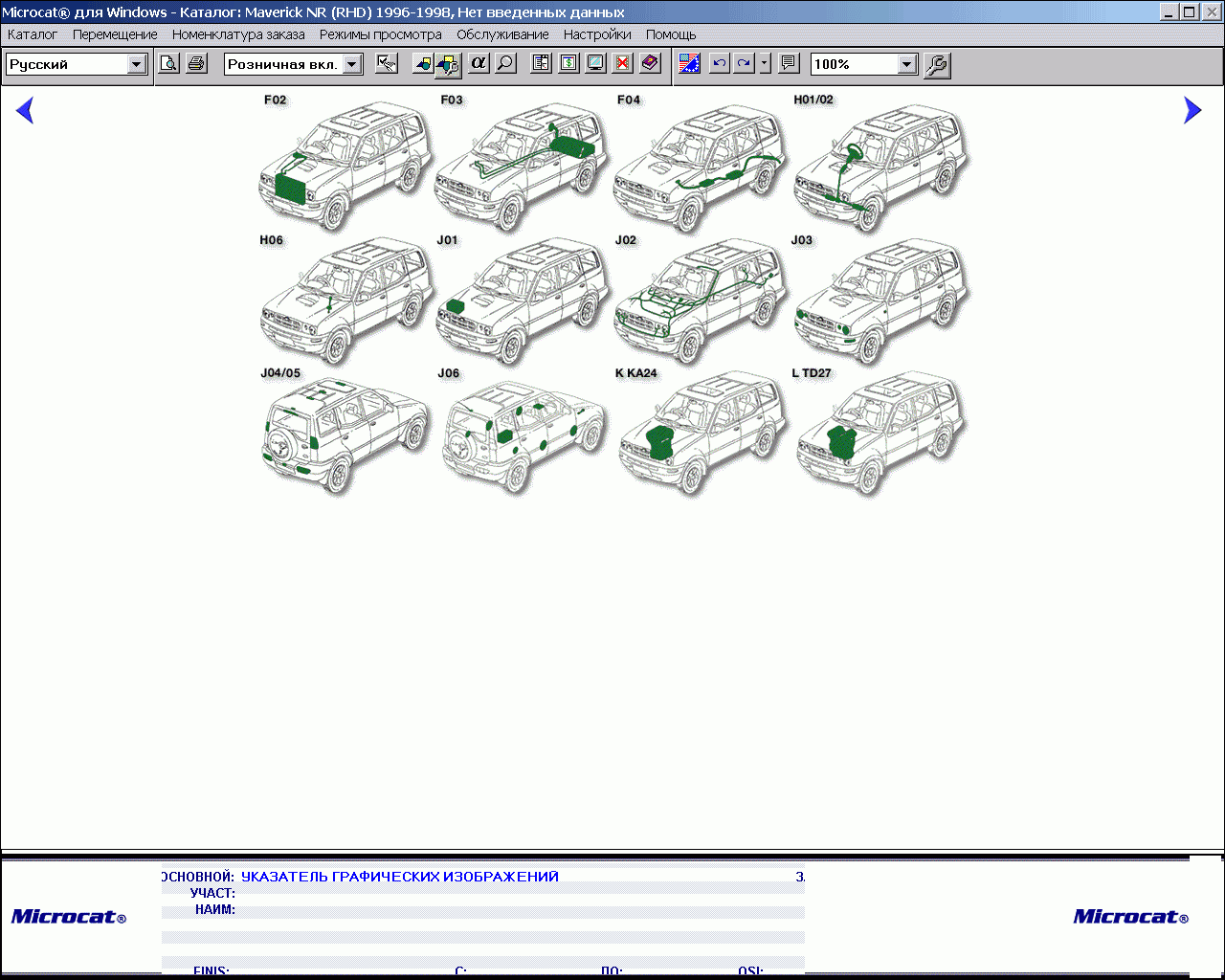This screenshot has width=1225, height=980.
Task: Select the H06 car illustration
Action: click(x=345, y=300)
